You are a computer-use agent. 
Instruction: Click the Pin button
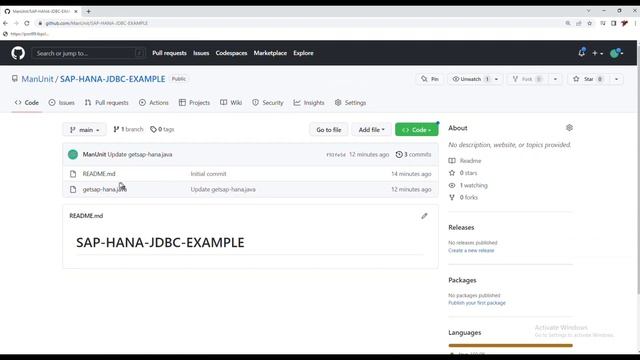pos(430,79)
